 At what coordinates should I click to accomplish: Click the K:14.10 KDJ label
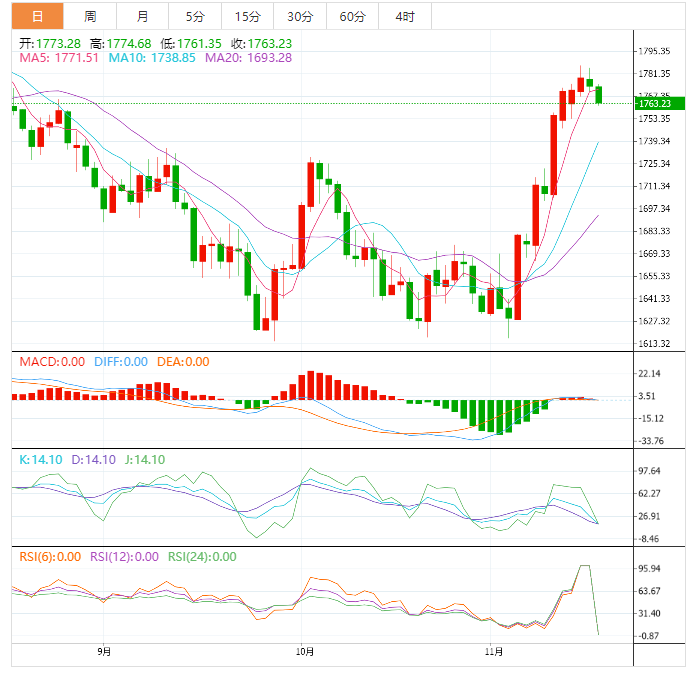[x=41, y=460]
